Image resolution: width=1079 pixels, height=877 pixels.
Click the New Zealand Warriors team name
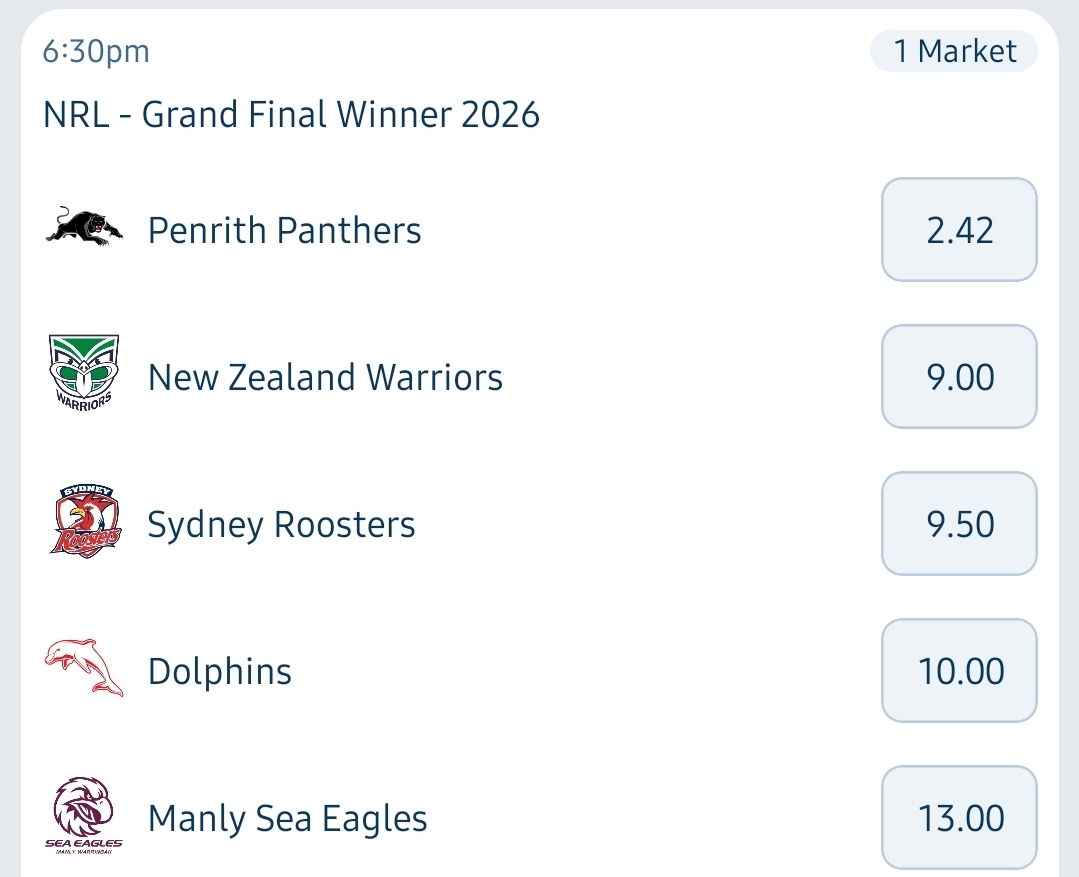click(325, 377)
